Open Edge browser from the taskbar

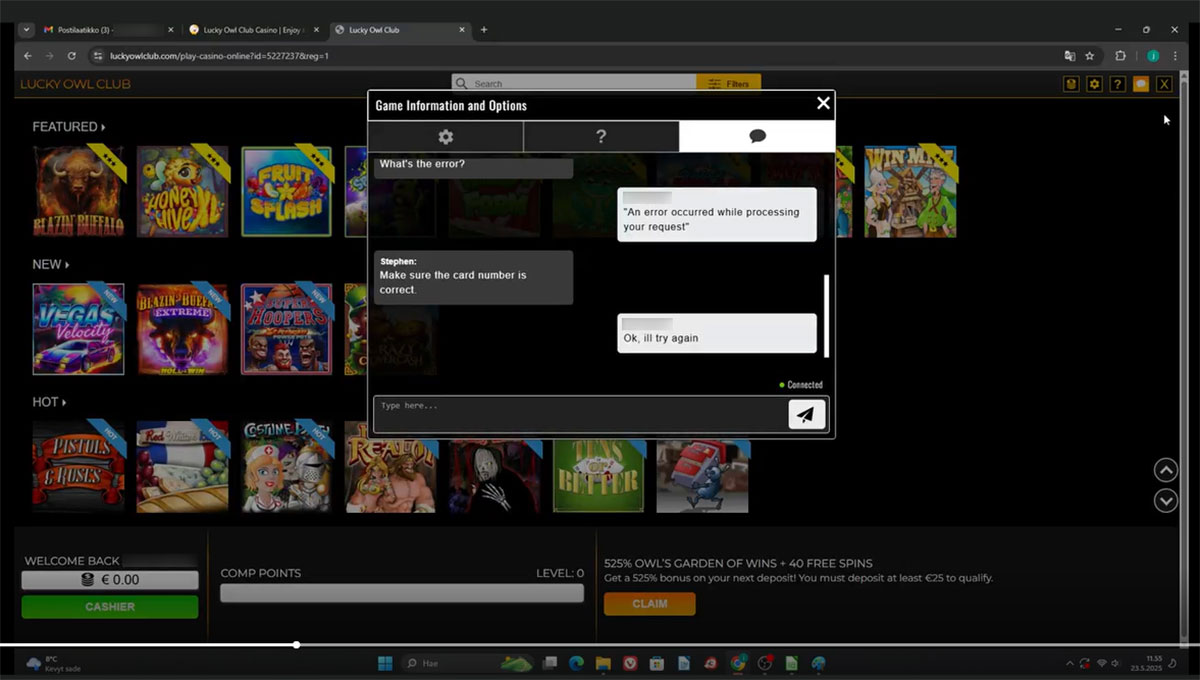tap(576, 663)
